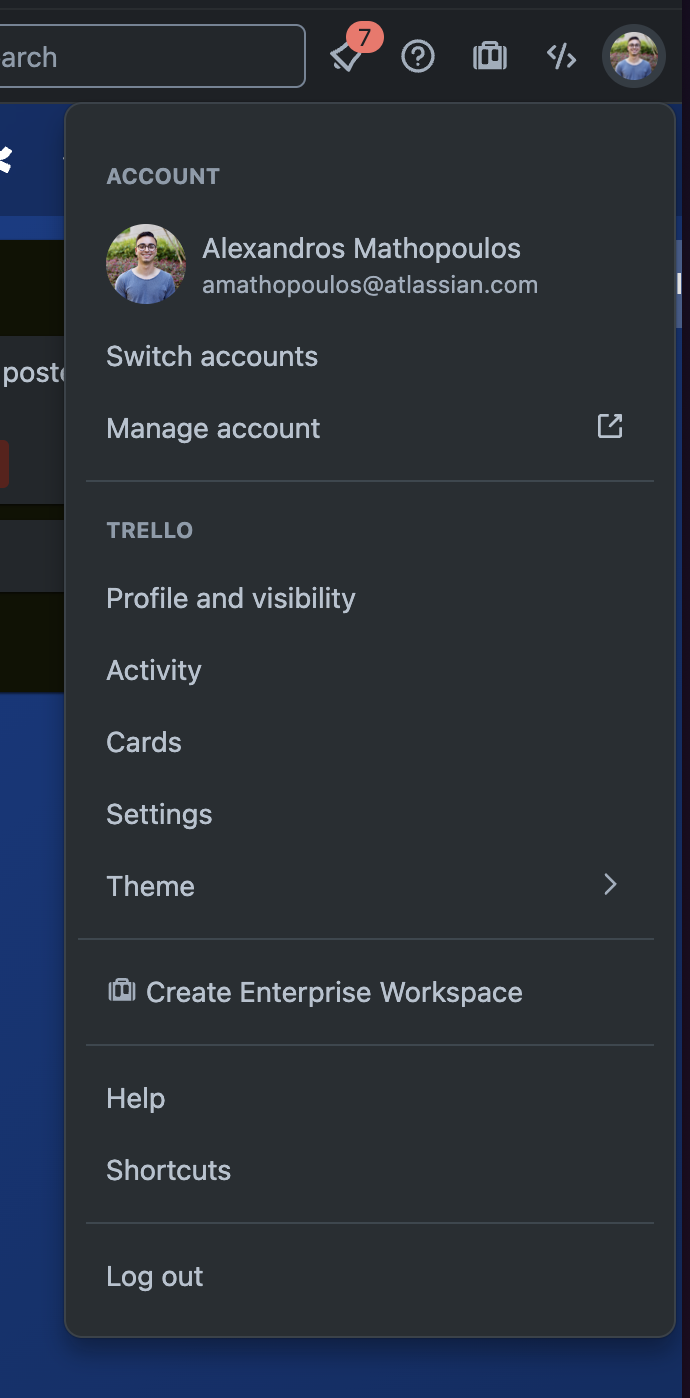This screenshot has width=690, height=1398.
Task: Expand the Theme submenu
Action: (x=150, y=886)
